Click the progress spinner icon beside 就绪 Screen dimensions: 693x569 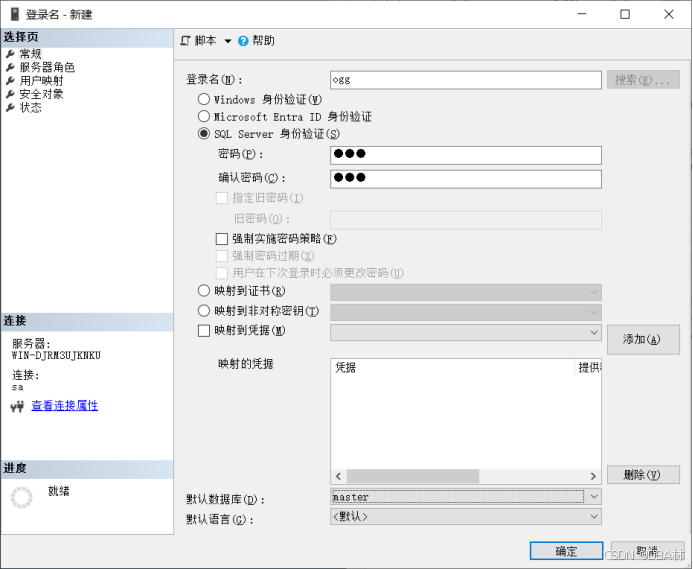(22, 497)
